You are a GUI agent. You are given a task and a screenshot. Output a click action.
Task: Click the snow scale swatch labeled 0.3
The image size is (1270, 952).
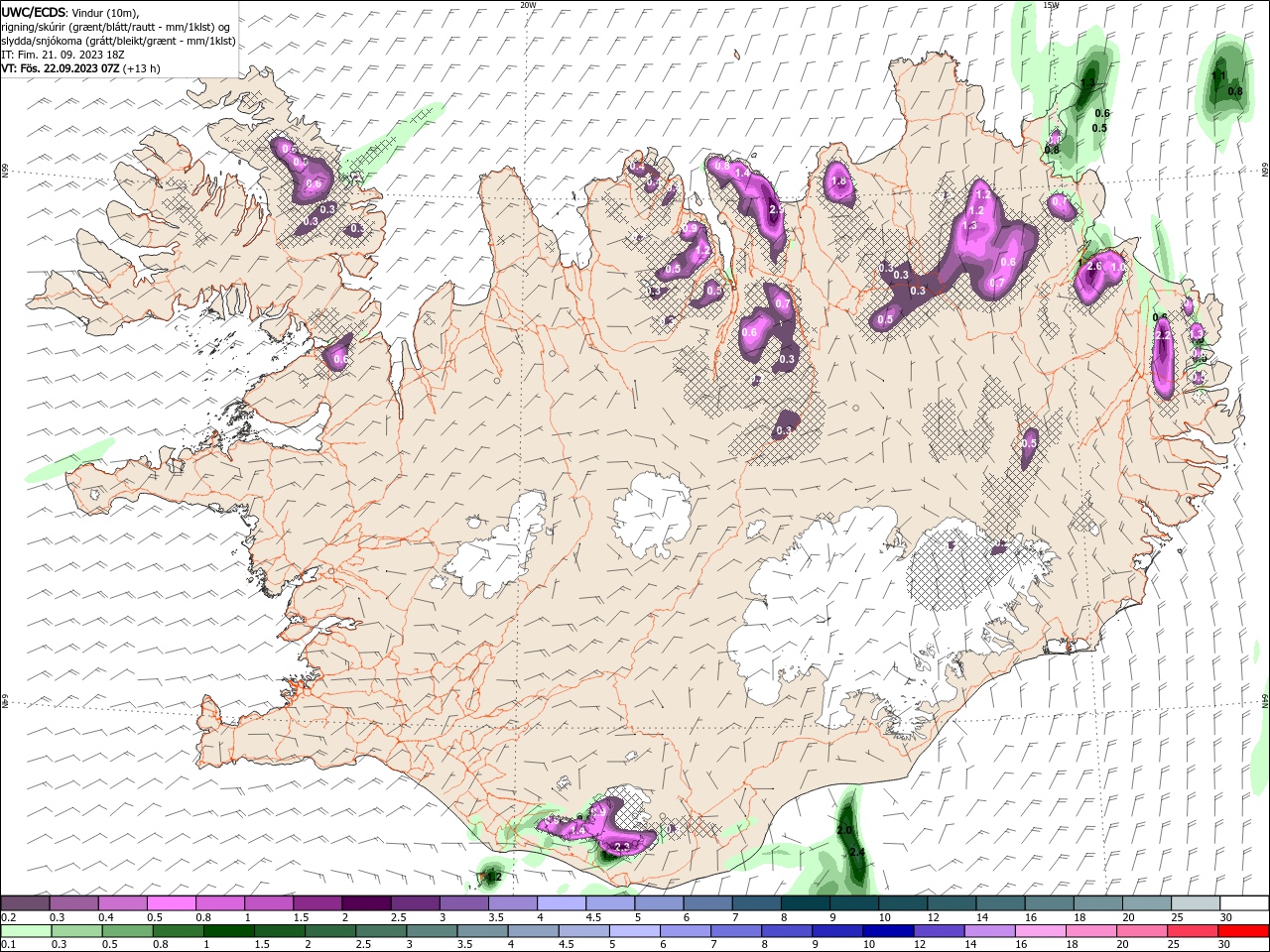[x=74, y=903]
